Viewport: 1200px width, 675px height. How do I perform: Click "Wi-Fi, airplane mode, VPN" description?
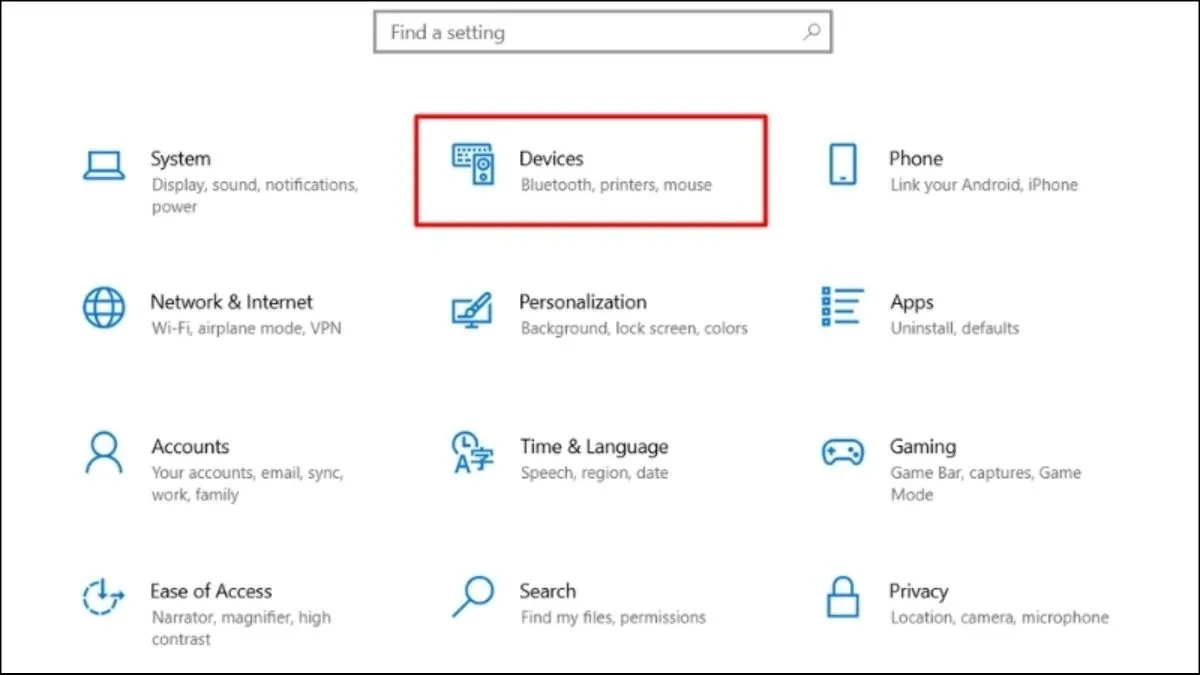pyautogui.click(x=246, y=328)
